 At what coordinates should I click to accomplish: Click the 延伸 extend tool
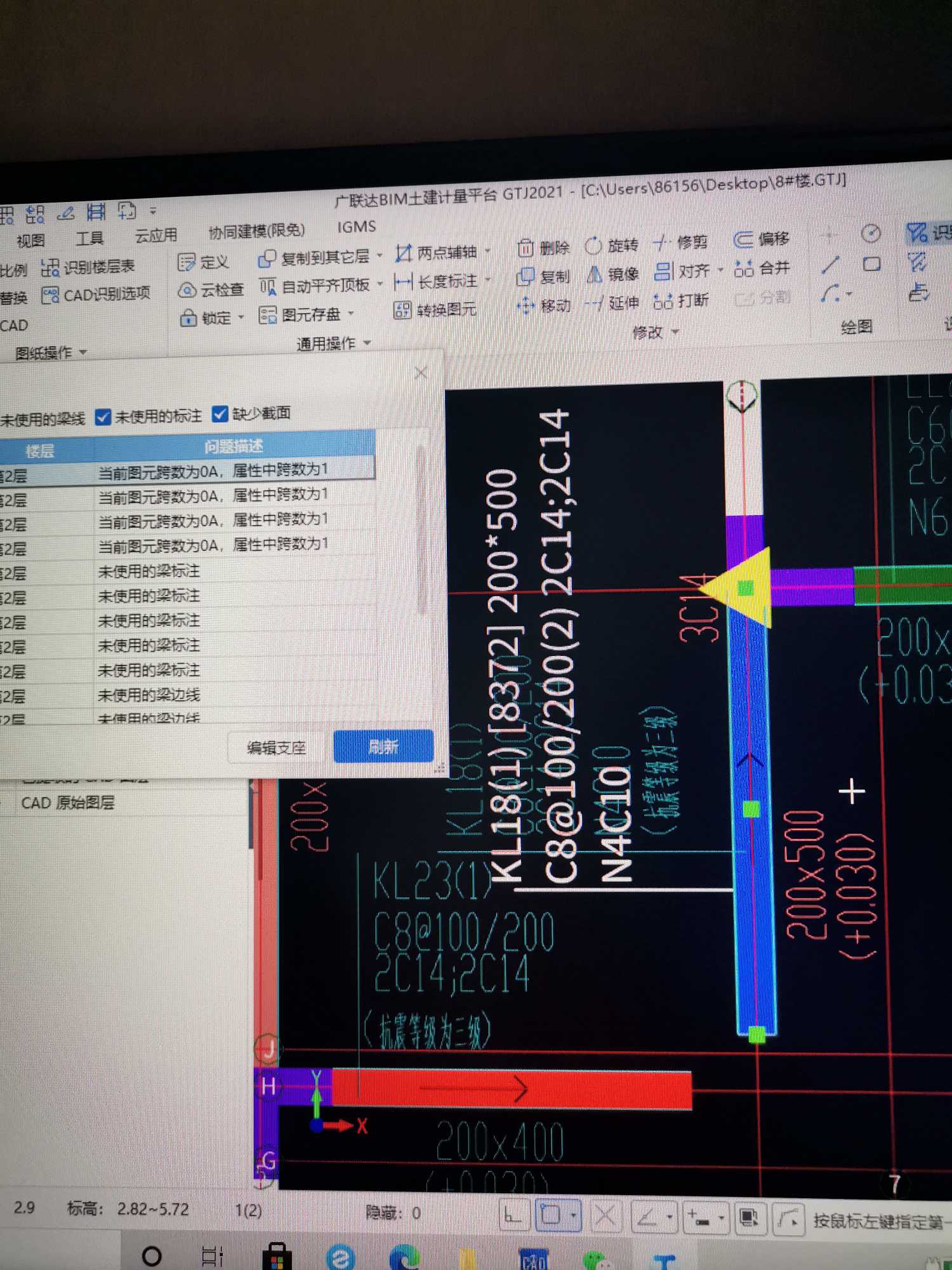click(612, 303)
